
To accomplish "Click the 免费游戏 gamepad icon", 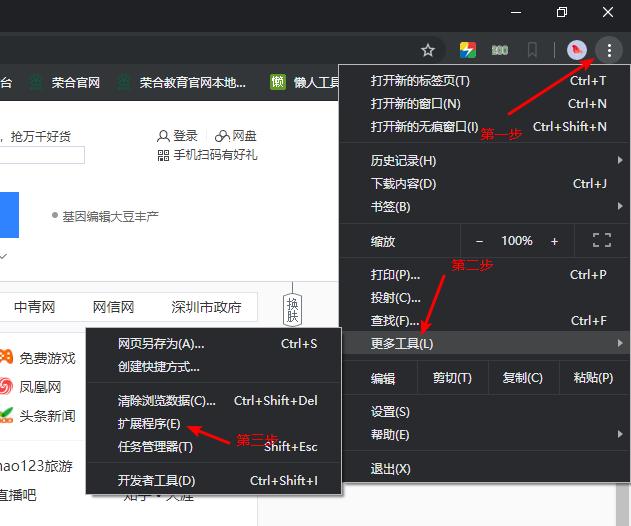I will [6, 357].
